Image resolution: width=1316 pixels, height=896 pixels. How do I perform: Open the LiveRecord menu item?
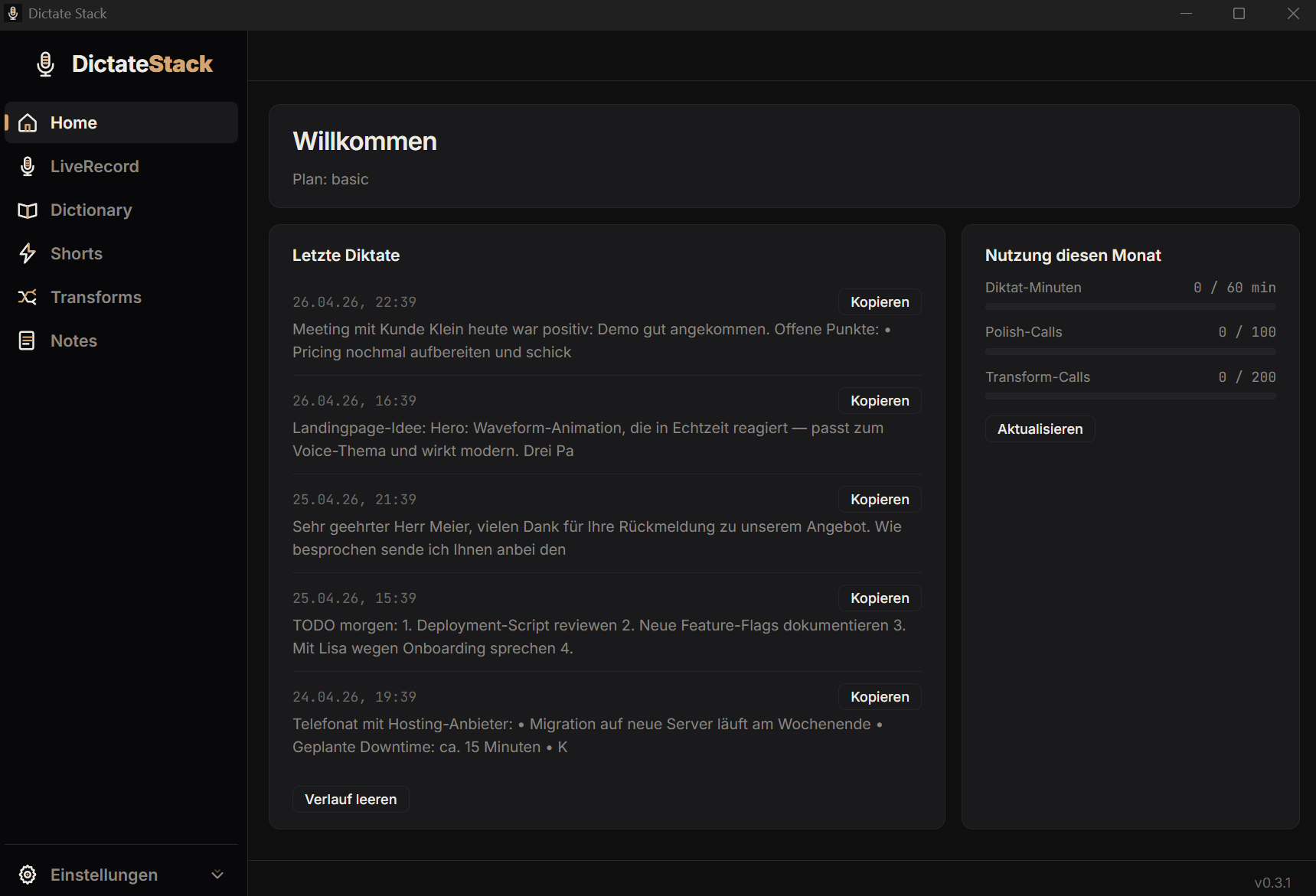click(121, 166)
